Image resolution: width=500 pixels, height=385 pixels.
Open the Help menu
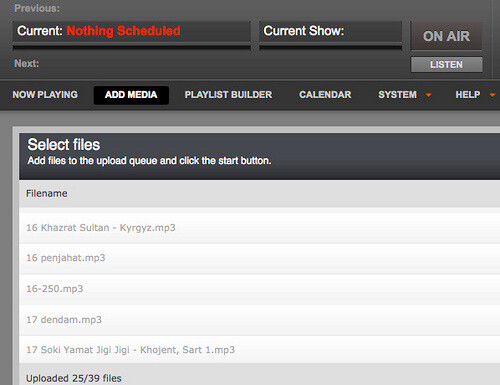tap(468, 95)
